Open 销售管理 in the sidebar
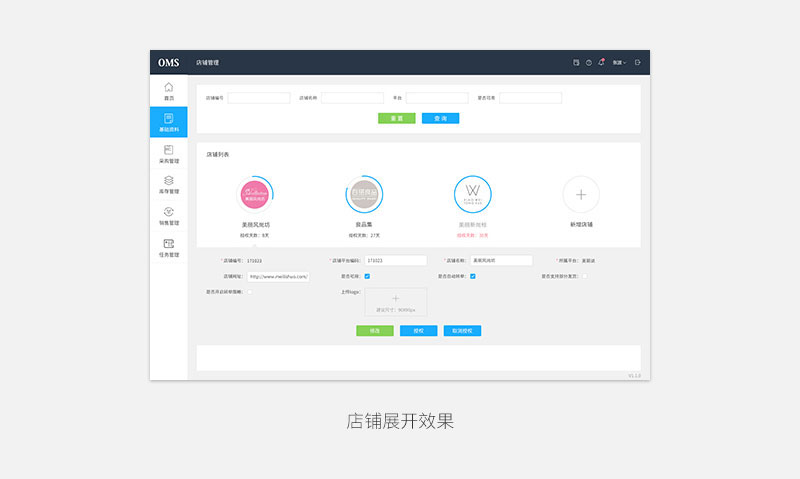 [x=168, y=216]
